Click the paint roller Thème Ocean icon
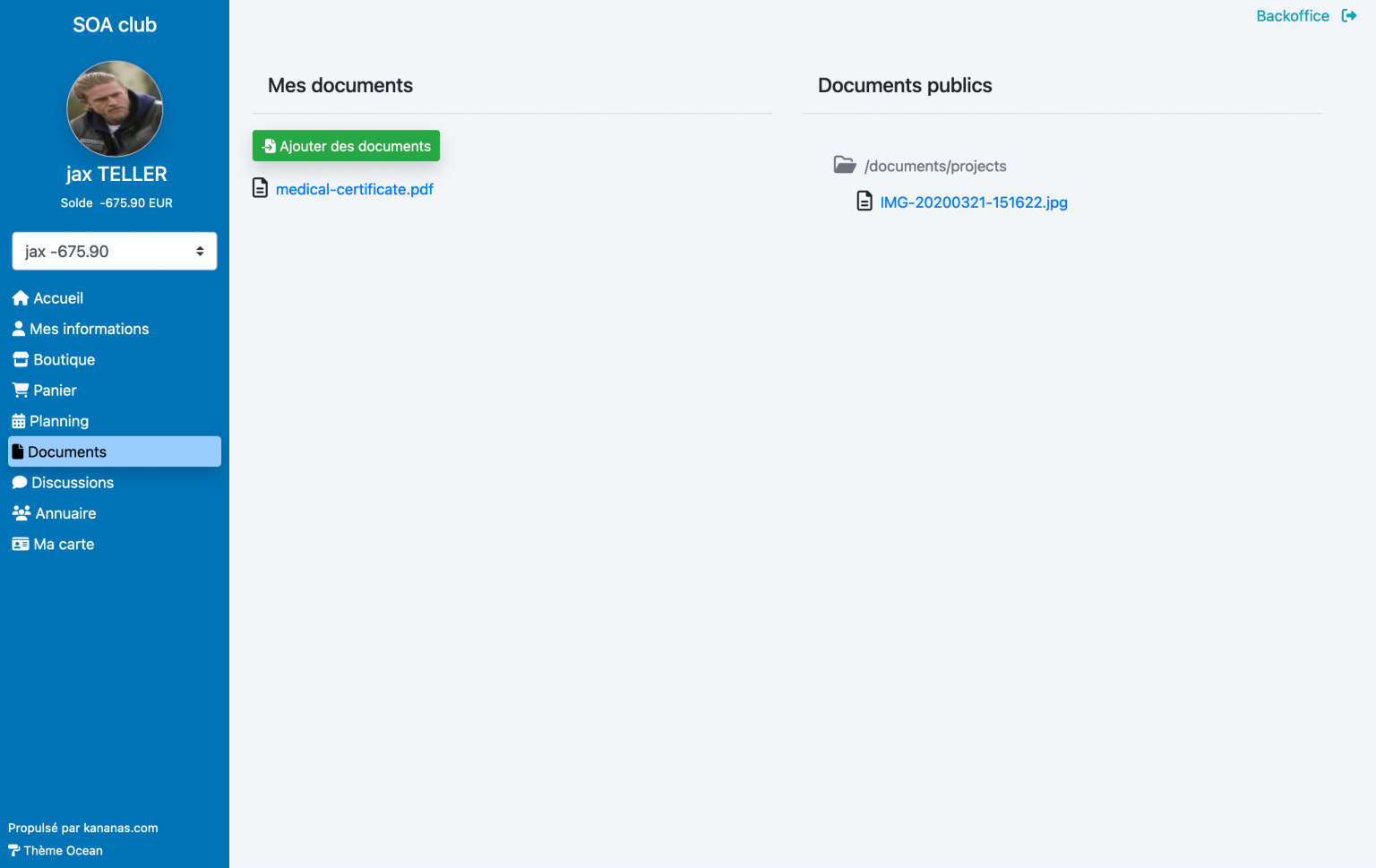The height and width of the screenshot is (868, 1376). 13,851
